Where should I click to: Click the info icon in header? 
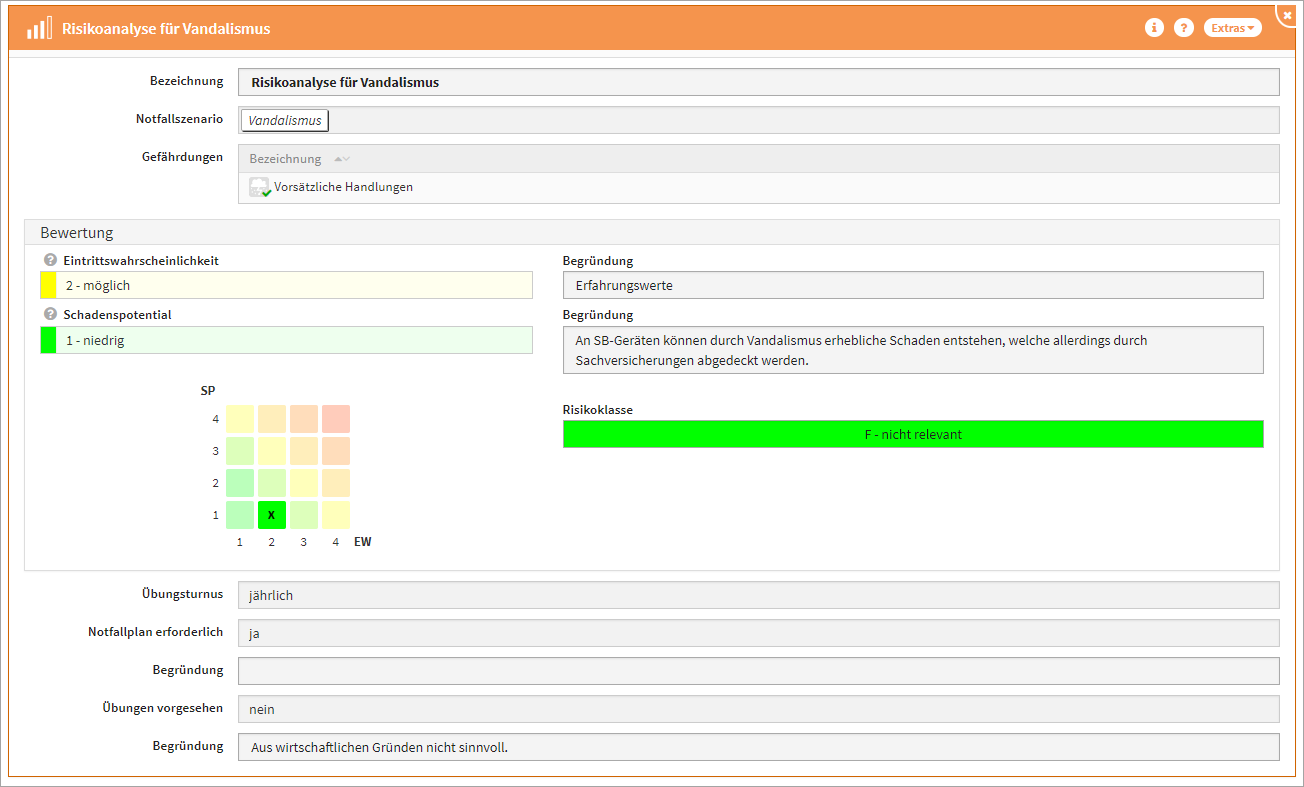pyautogui.click(x=1154, y=28)
